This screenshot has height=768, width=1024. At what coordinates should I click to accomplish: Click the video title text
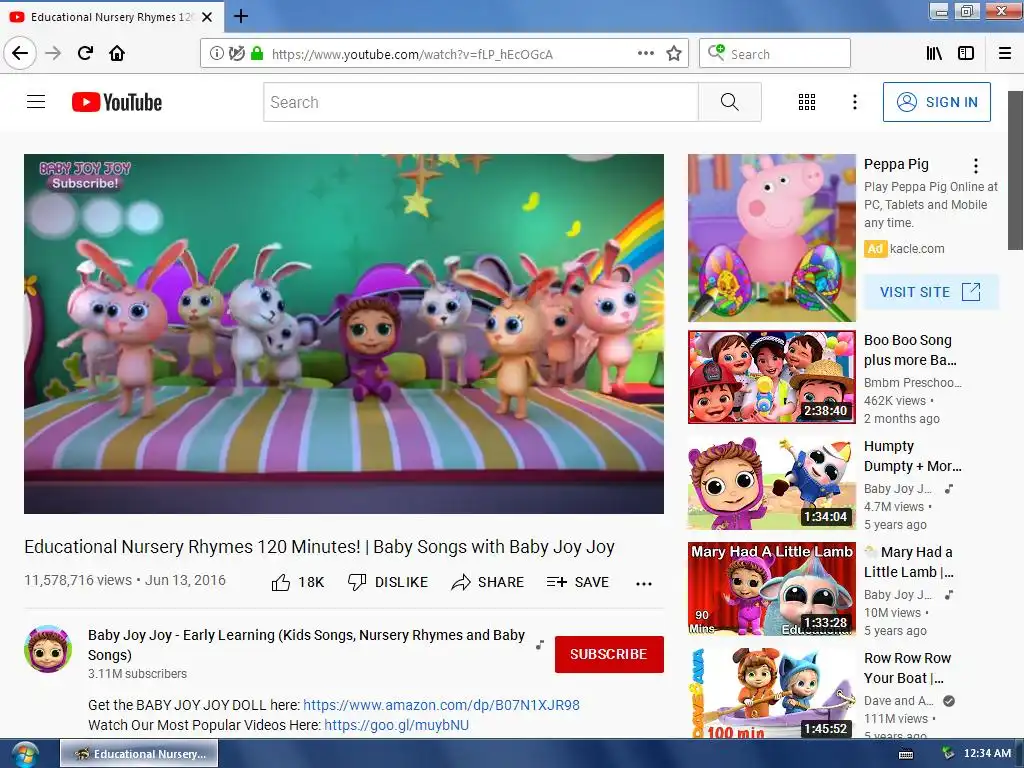(x=319, y=547)
